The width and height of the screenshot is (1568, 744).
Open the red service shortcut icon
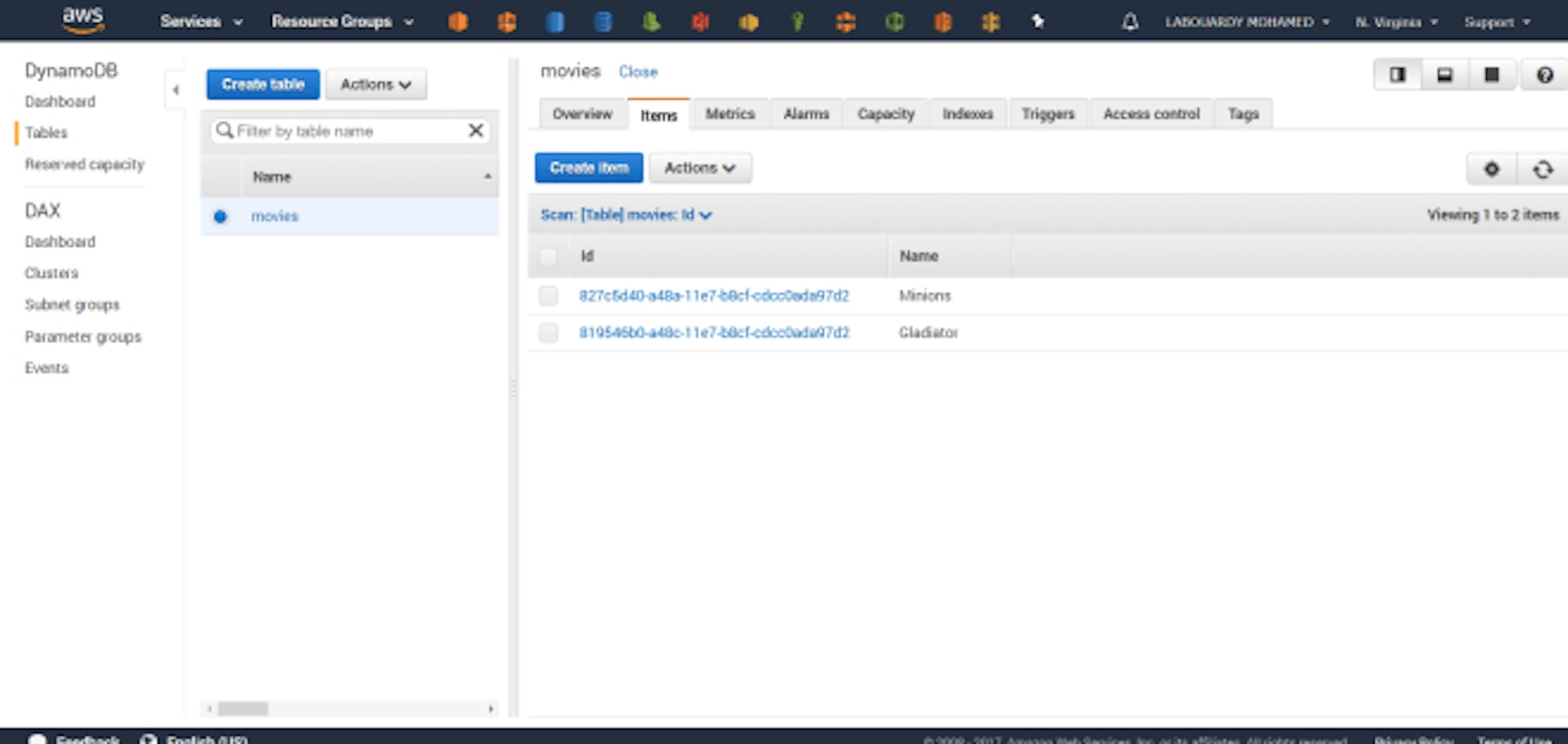pyautogui.click(x=700, y=22)
